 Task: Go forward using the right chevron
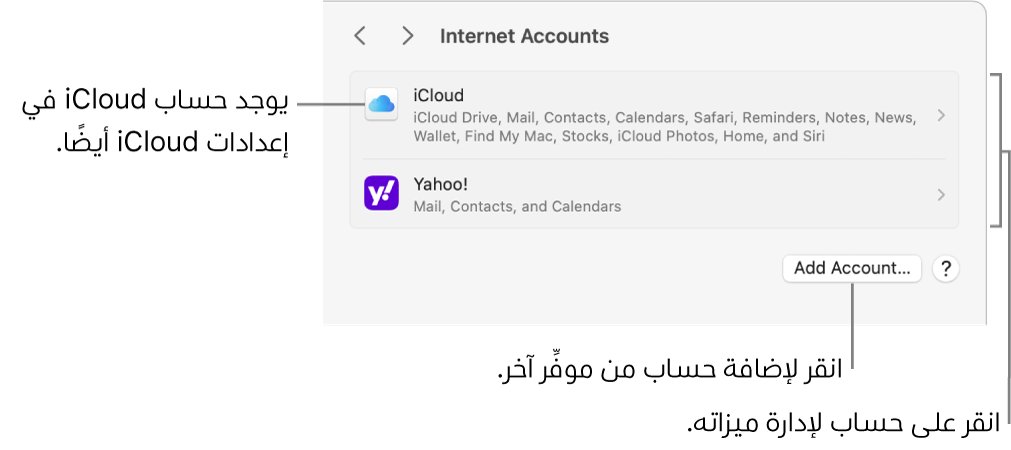click(407, 36)
